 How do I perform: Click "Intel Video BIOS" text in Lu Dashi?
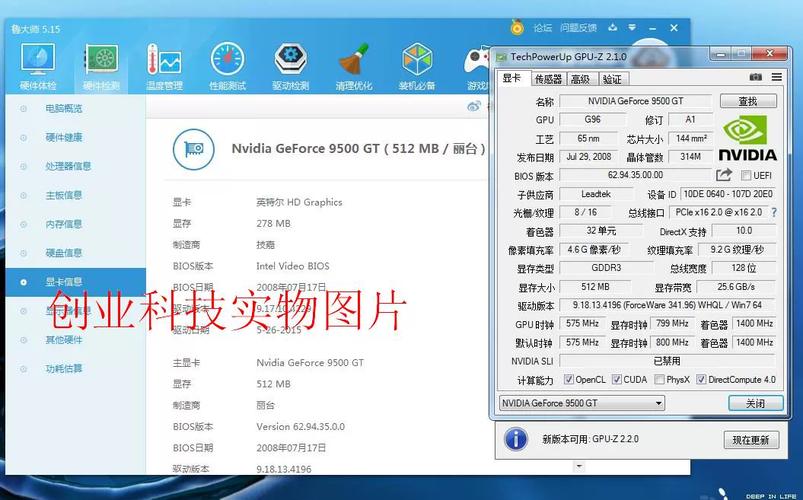click(293, 266)
